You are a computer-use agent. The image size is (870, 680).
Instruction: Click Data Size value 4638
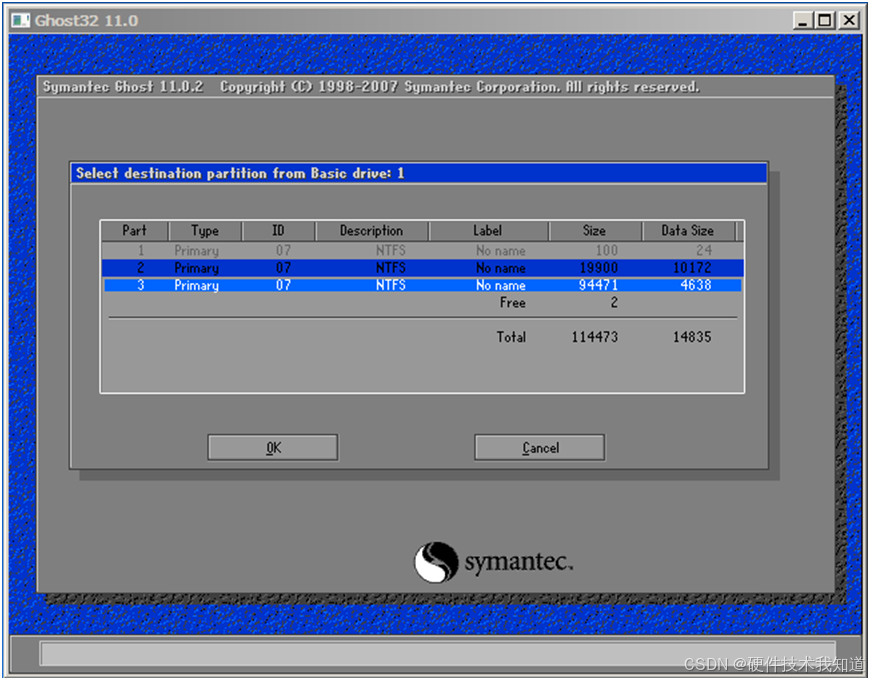[696, 285]
